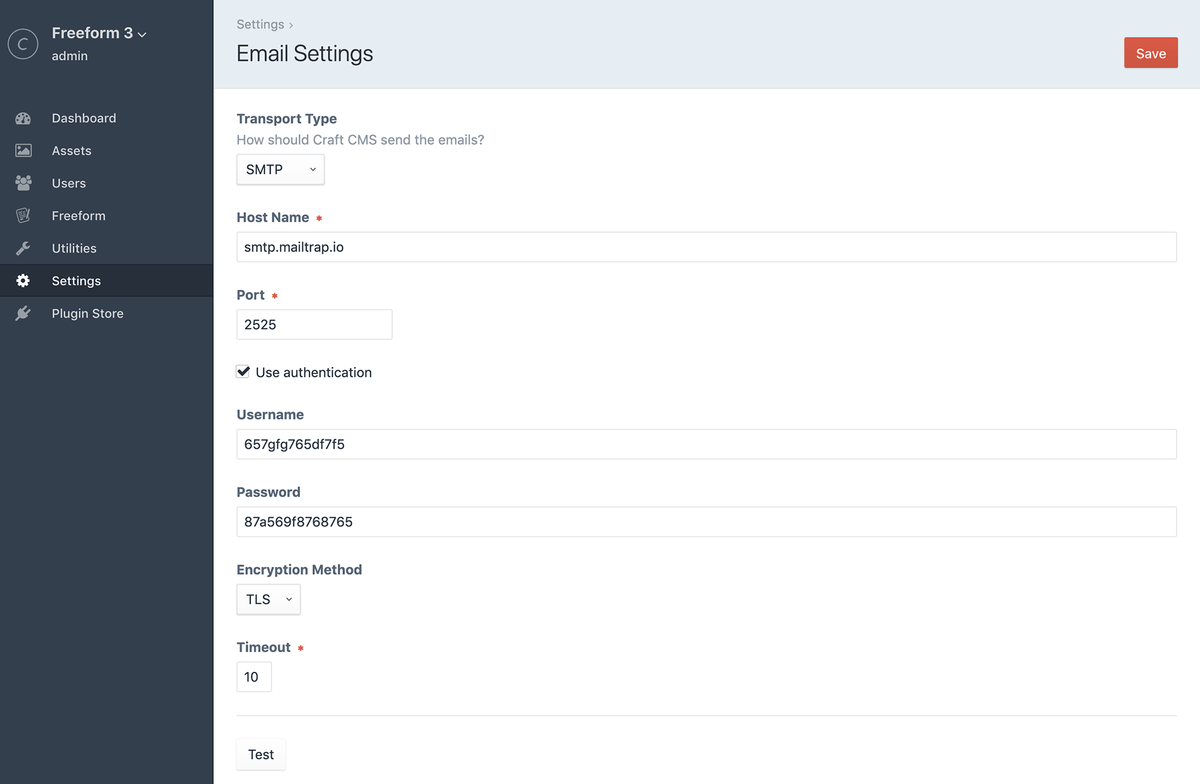The image size is (1200, 784).
Task: Focus the Timeout field
Action: pos(254,677)
